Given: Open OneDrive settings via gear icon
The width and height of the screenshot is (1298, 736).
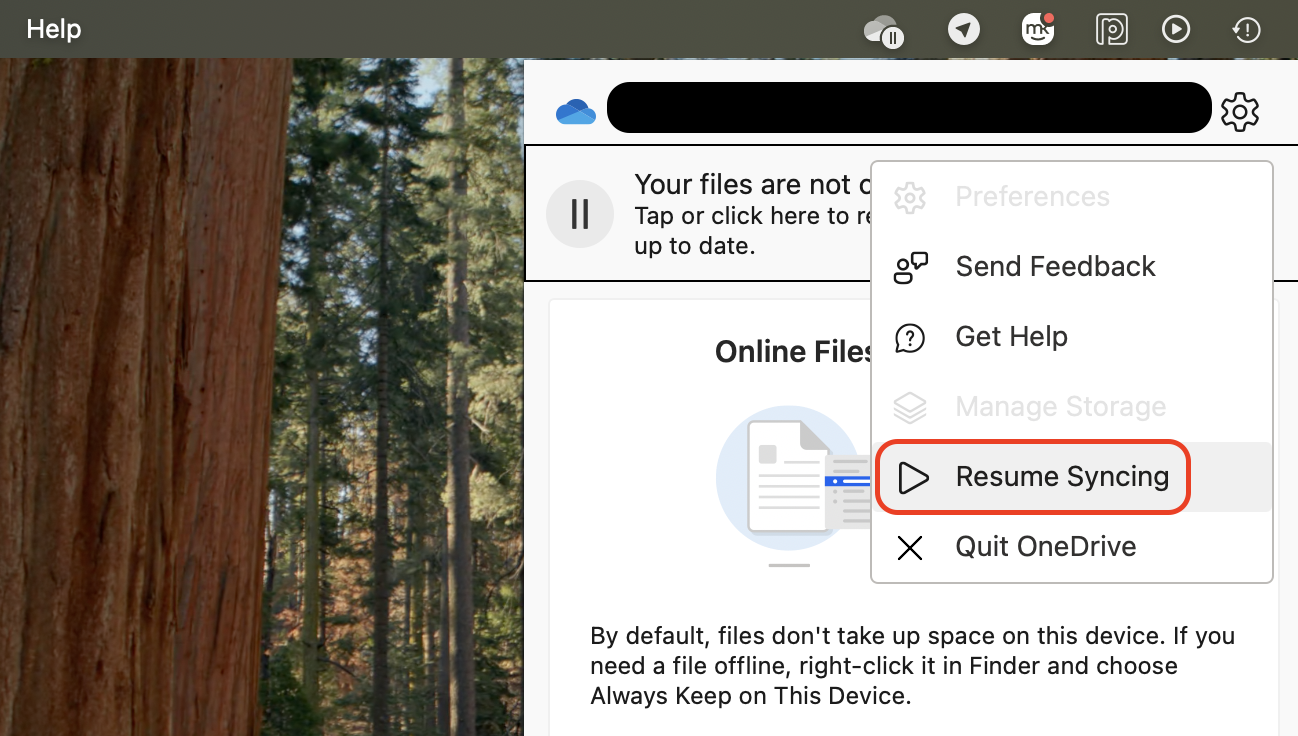Looking at the screenshot, I should coord(1240,112).
